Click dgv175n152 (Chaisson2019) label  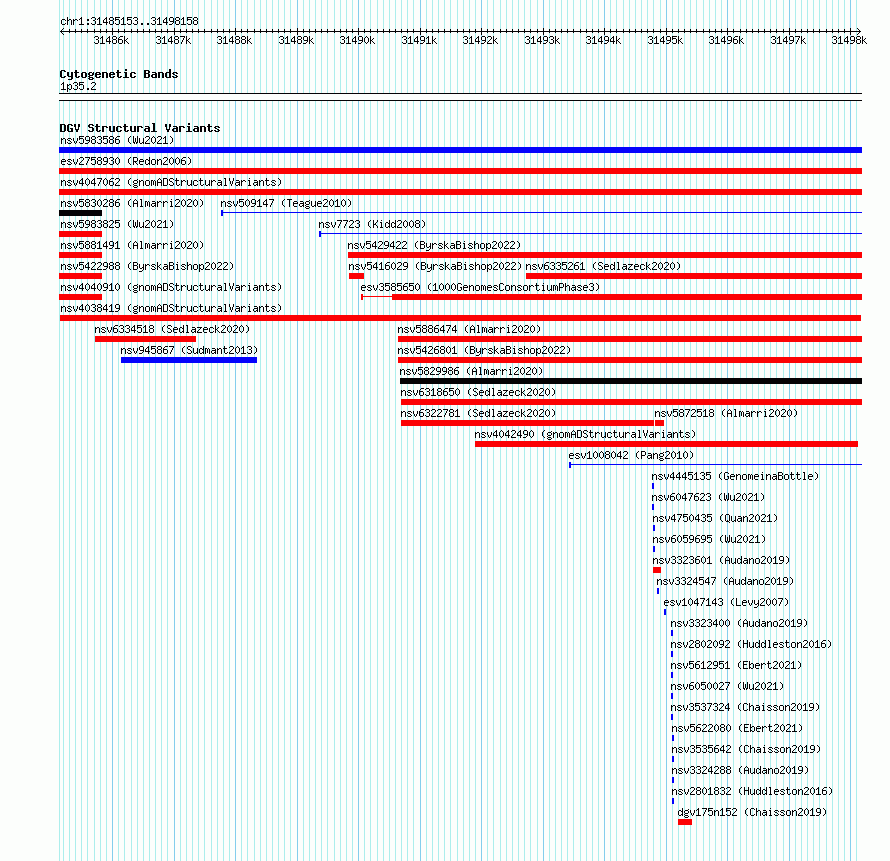click(753, 812)
